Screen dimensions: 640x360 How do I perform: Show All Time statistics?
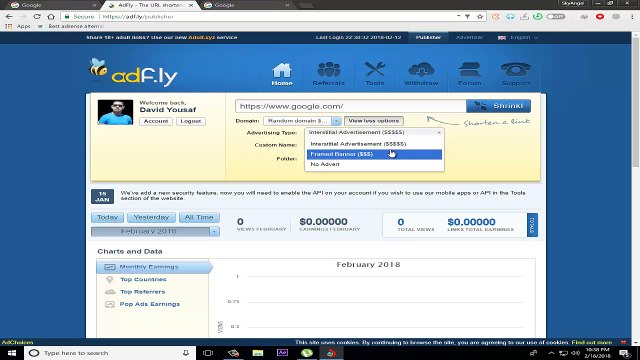(199, 218)
